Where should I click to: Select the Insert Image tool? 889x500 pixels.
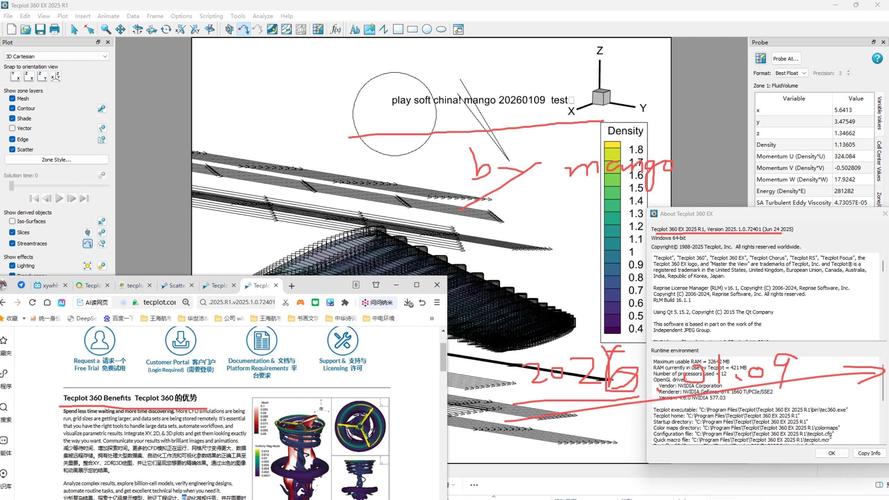pos(370,29)
